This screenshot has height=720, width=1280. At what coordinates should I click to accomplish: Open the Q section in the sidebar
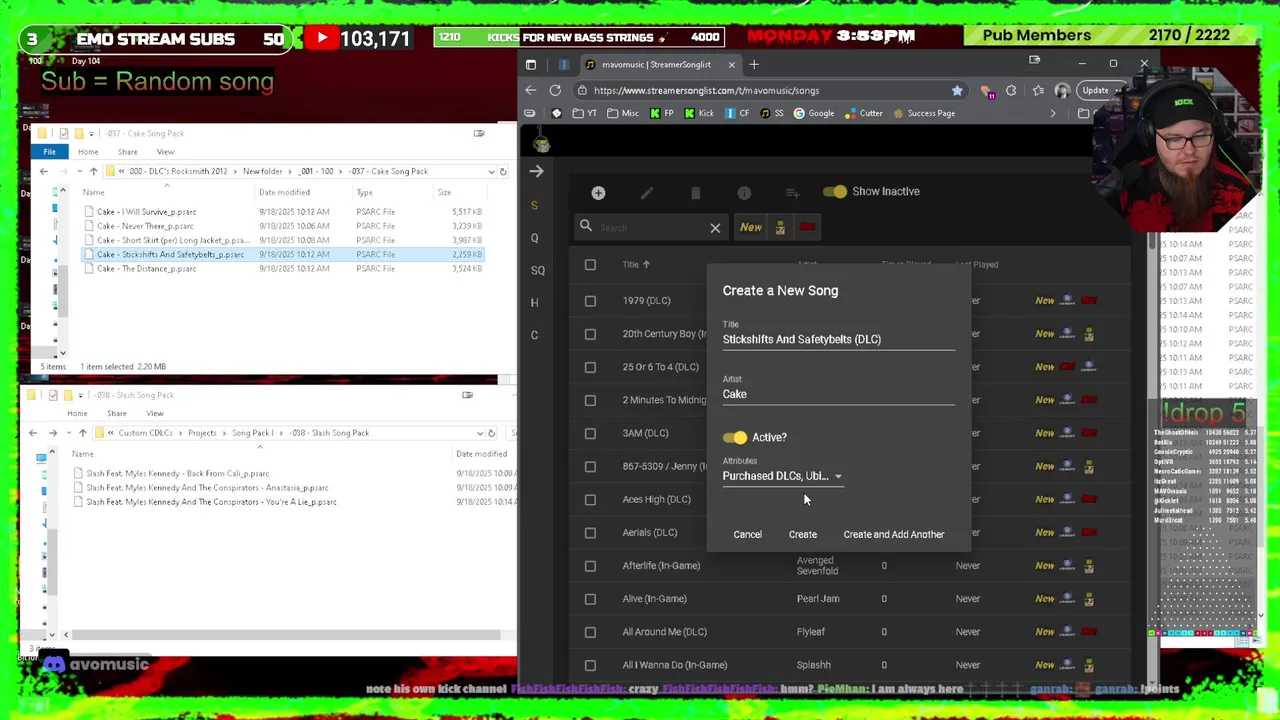pyautogui.click(x=534, y=238)
